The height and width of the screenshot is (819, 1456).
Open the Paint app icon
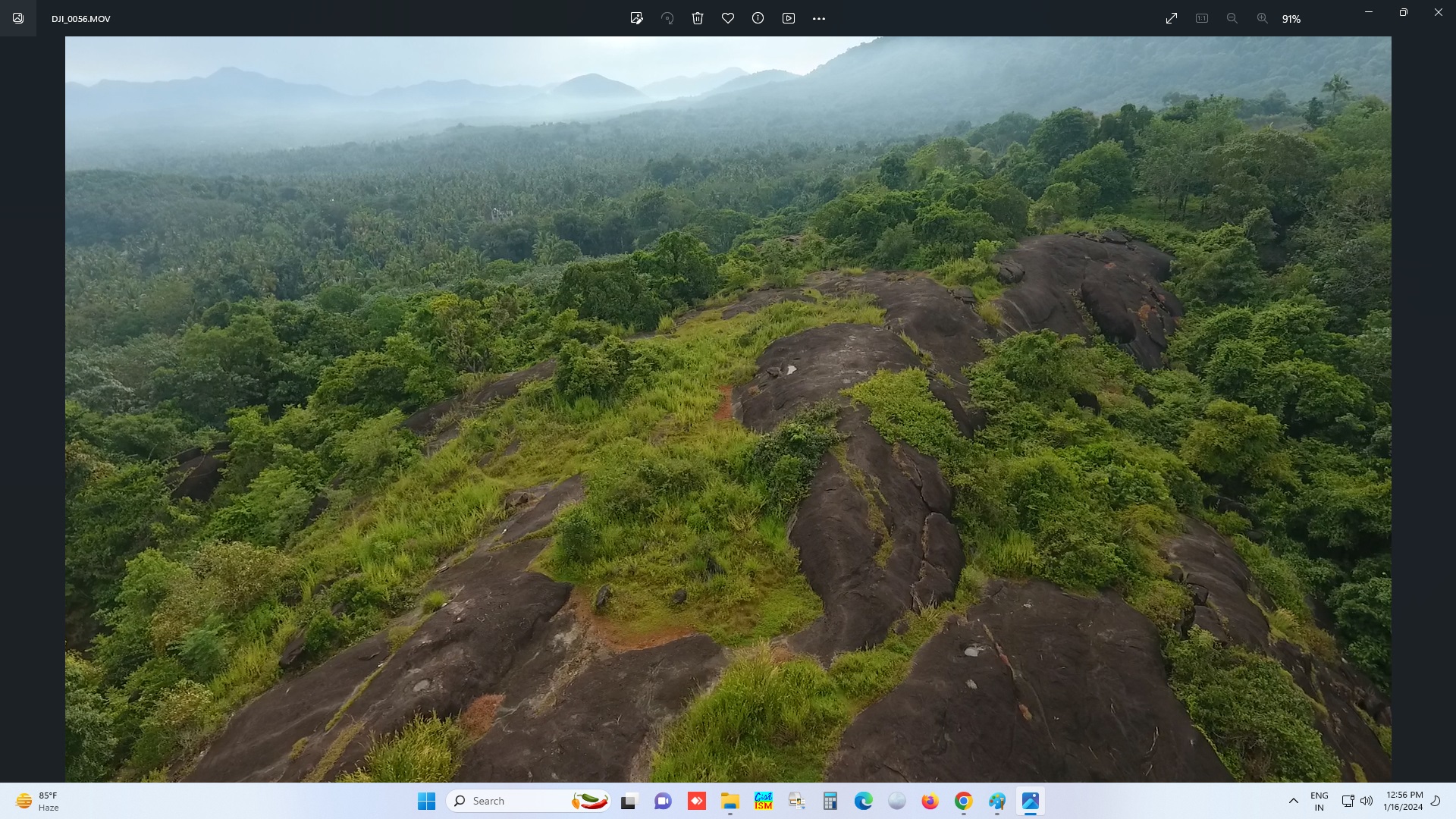[997, 801]
